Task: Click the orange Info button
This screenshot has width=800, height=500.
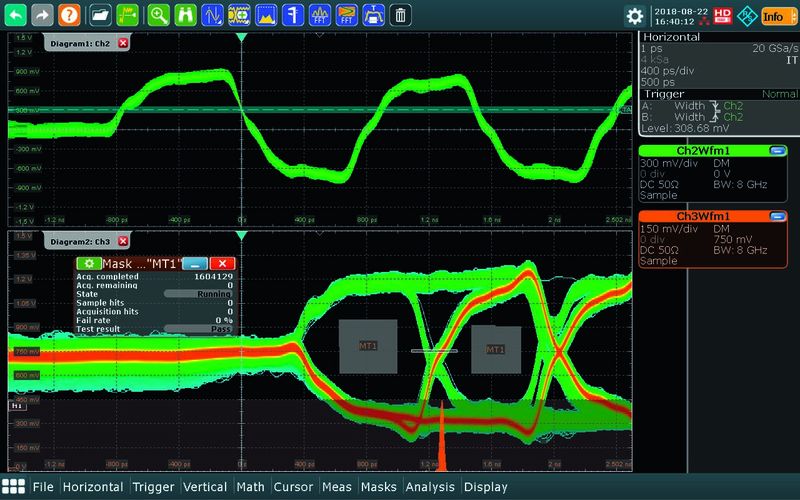Action: [x=779, y=16]
